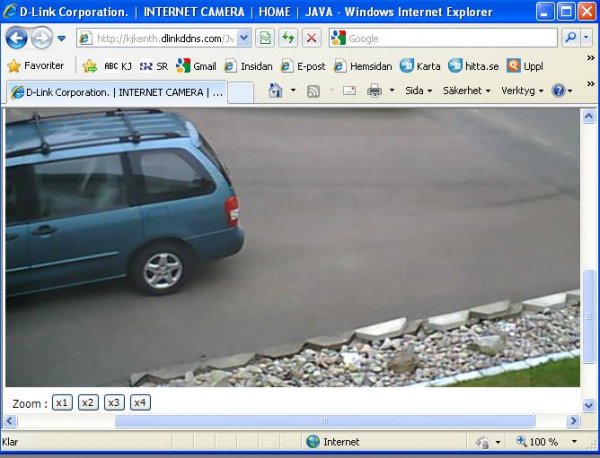Viewport: 600px width, 458px height.
Task: Click the search magnifier icon
Action: pos(570,38)
